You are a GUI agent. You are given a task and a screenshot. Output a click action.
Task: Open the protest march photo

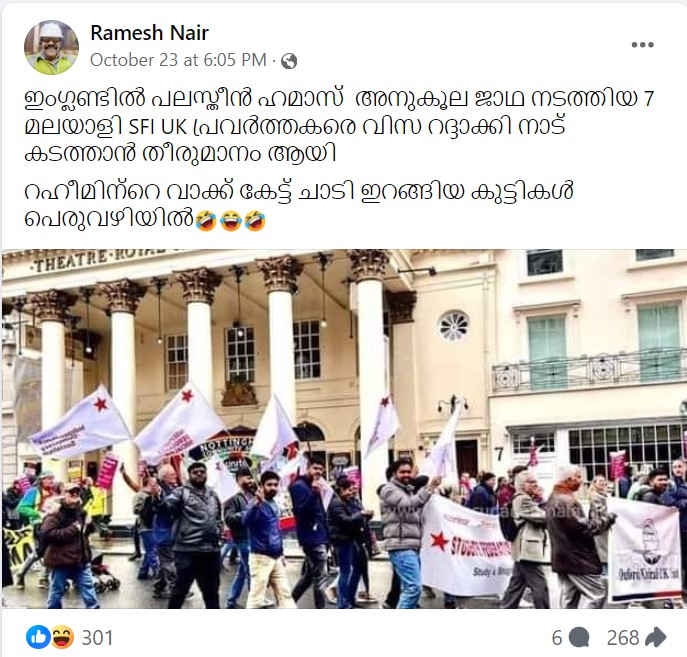[x=344, y=429]
